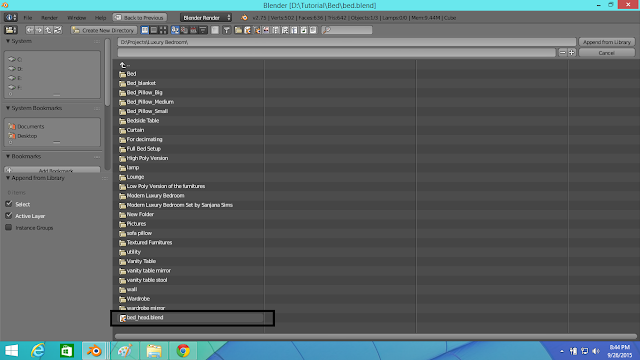Click Back to Previous button
This screenshot has height=360, width=640.
click(x=140, y=18)
